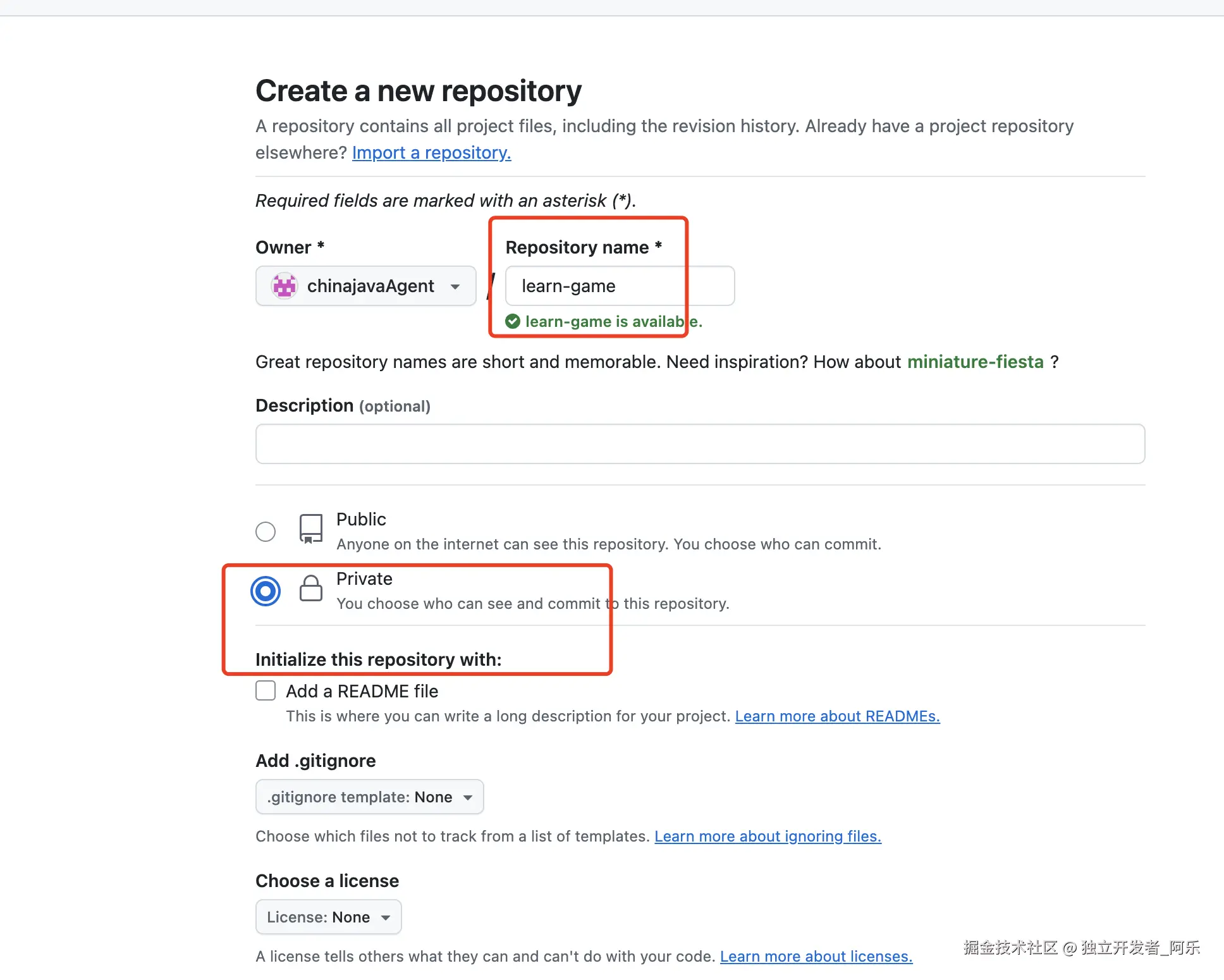Focus the Description text field

(x=700, y=444)
